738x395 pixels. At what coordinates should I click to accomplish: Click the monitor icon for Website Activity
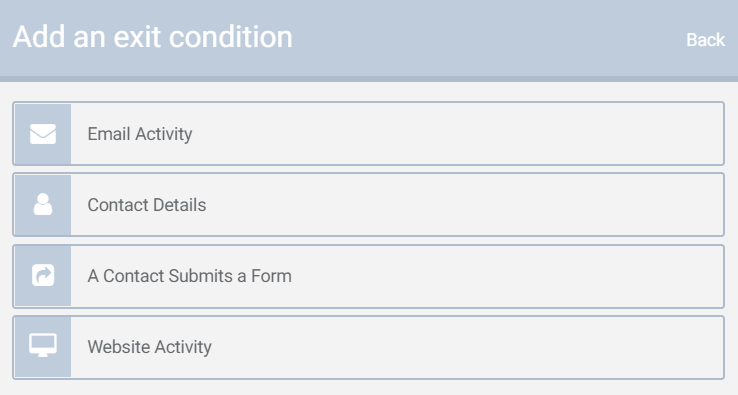coord(43,346)
